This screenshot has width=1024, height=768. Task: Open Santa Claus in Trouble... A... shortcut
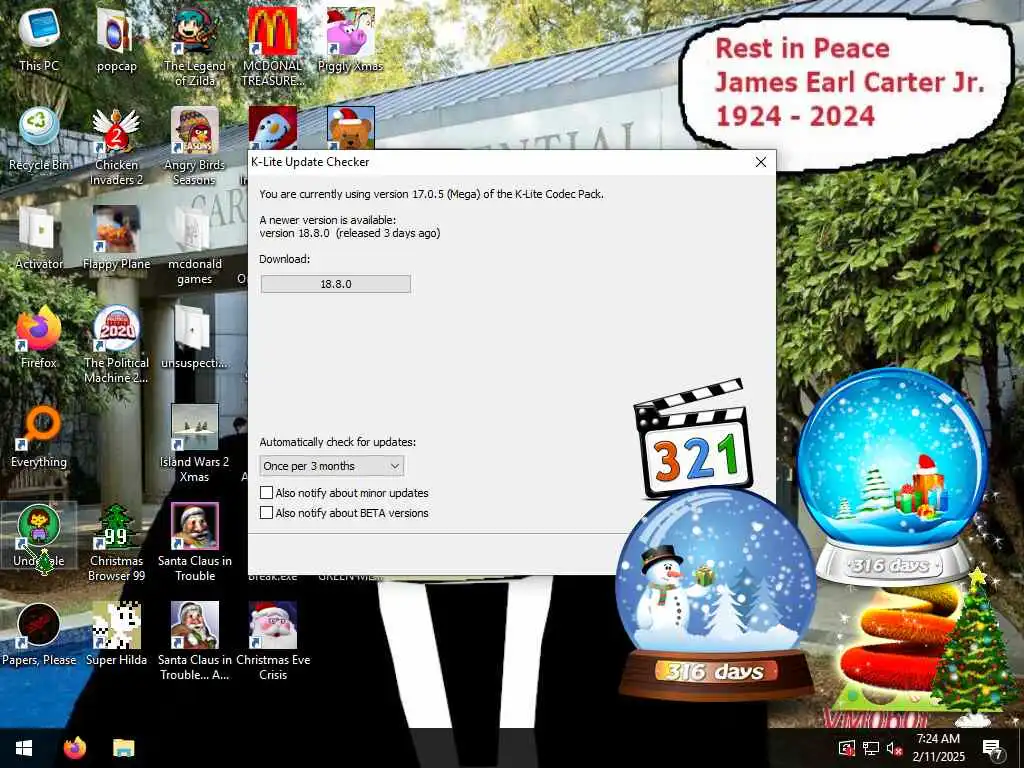click(195, 643)
